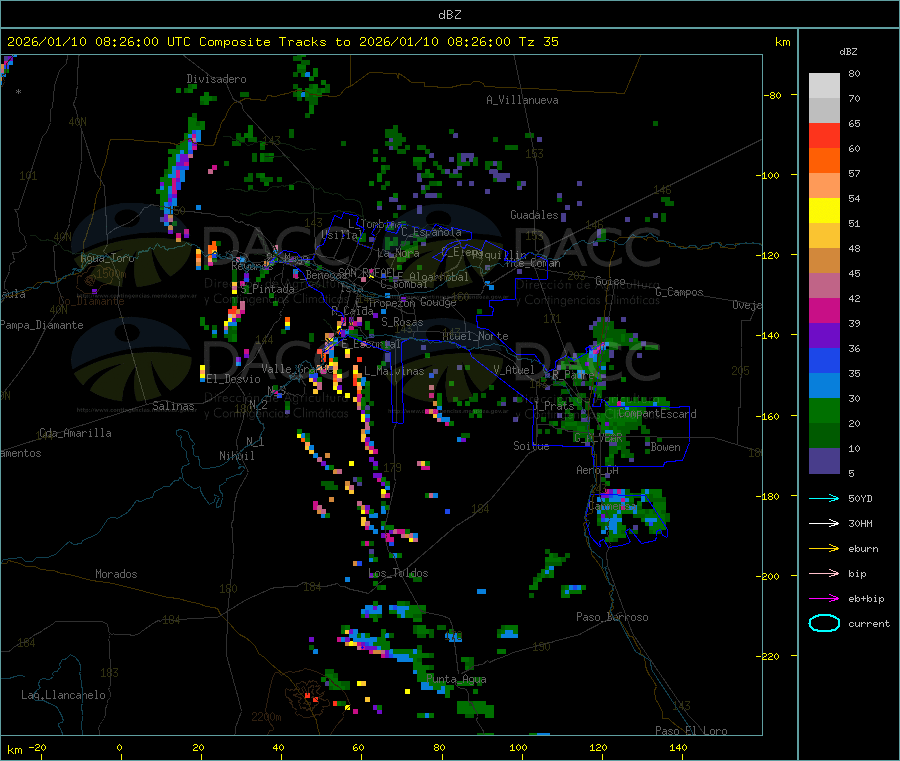Click the 5–10 dBZ purple color swatch

click(824, 461)
